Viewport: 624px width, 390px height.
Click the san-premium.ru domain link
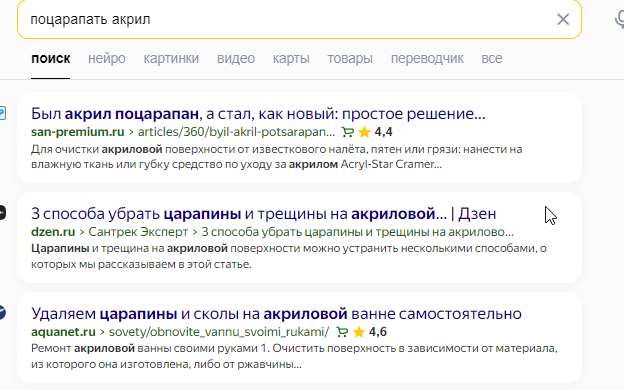(78, 132)
